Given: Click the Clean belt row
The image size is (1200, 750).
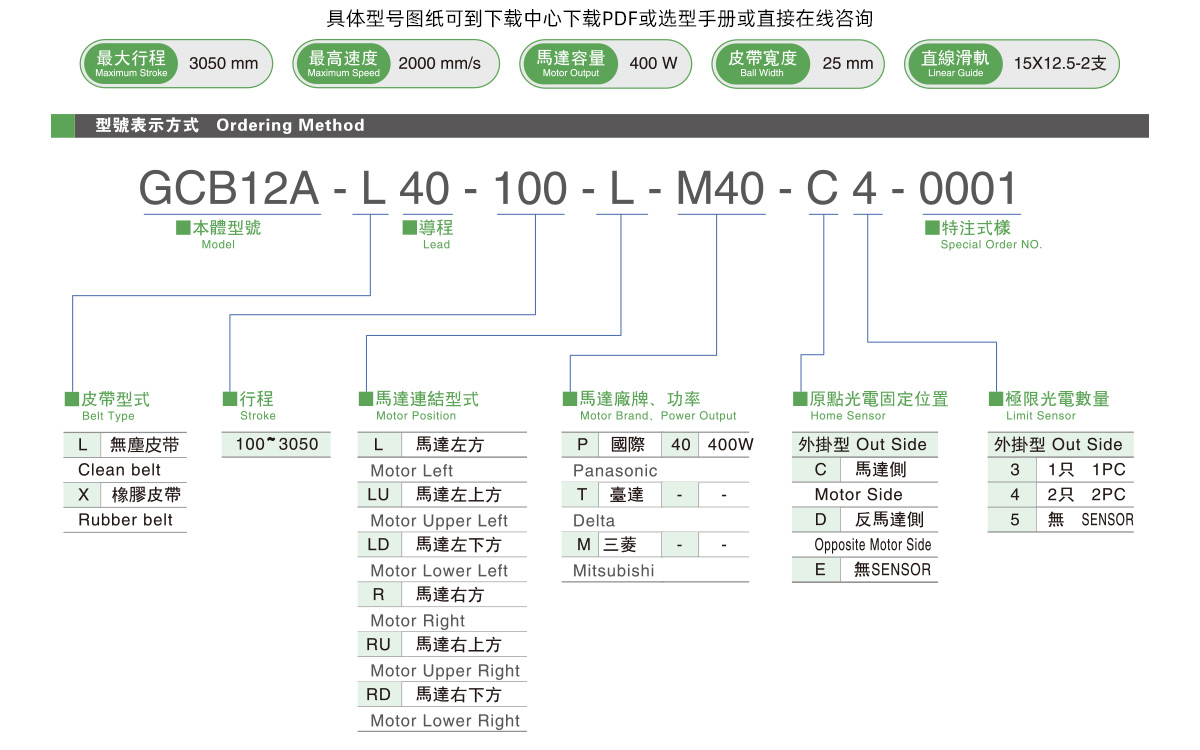Looking at the screenshot, I should point(125,470).
